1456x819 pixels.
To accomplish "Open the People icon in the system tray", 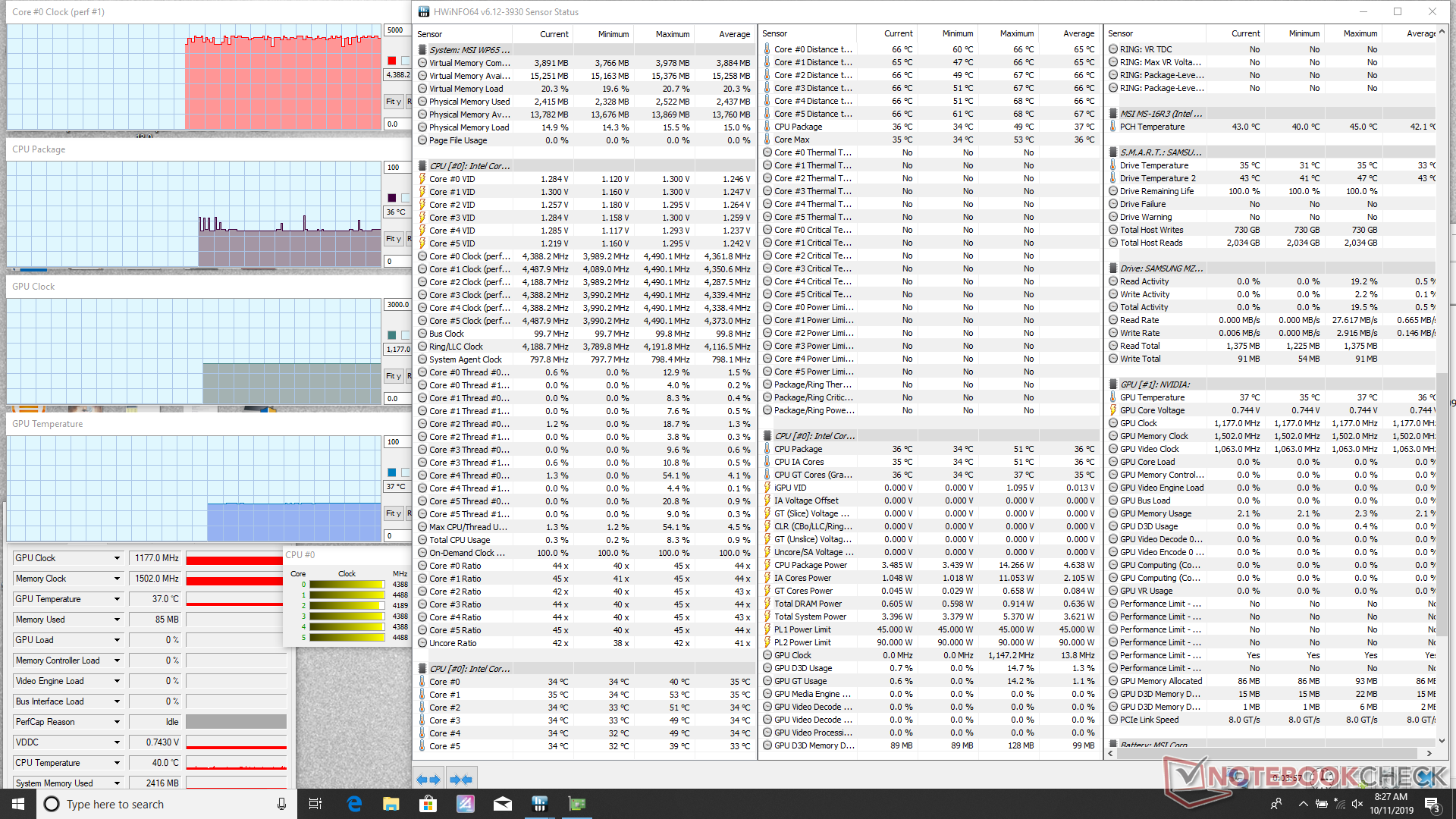I will tap(1276, 804).
